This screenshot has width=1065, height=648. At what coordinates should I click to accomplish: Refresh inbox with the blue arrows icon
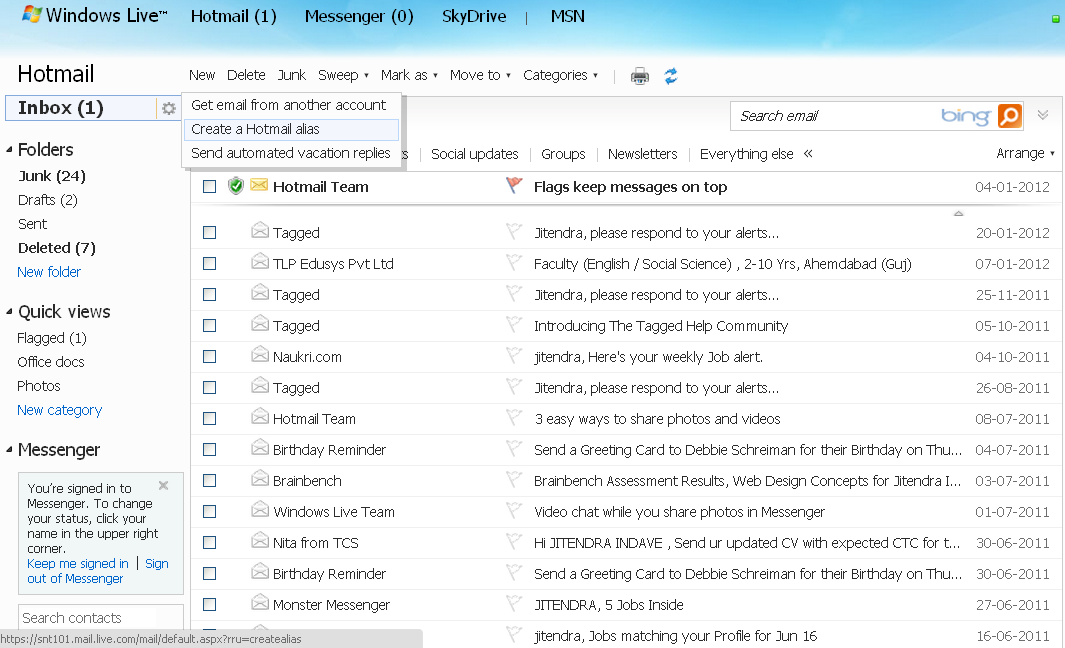coord(671,76)
